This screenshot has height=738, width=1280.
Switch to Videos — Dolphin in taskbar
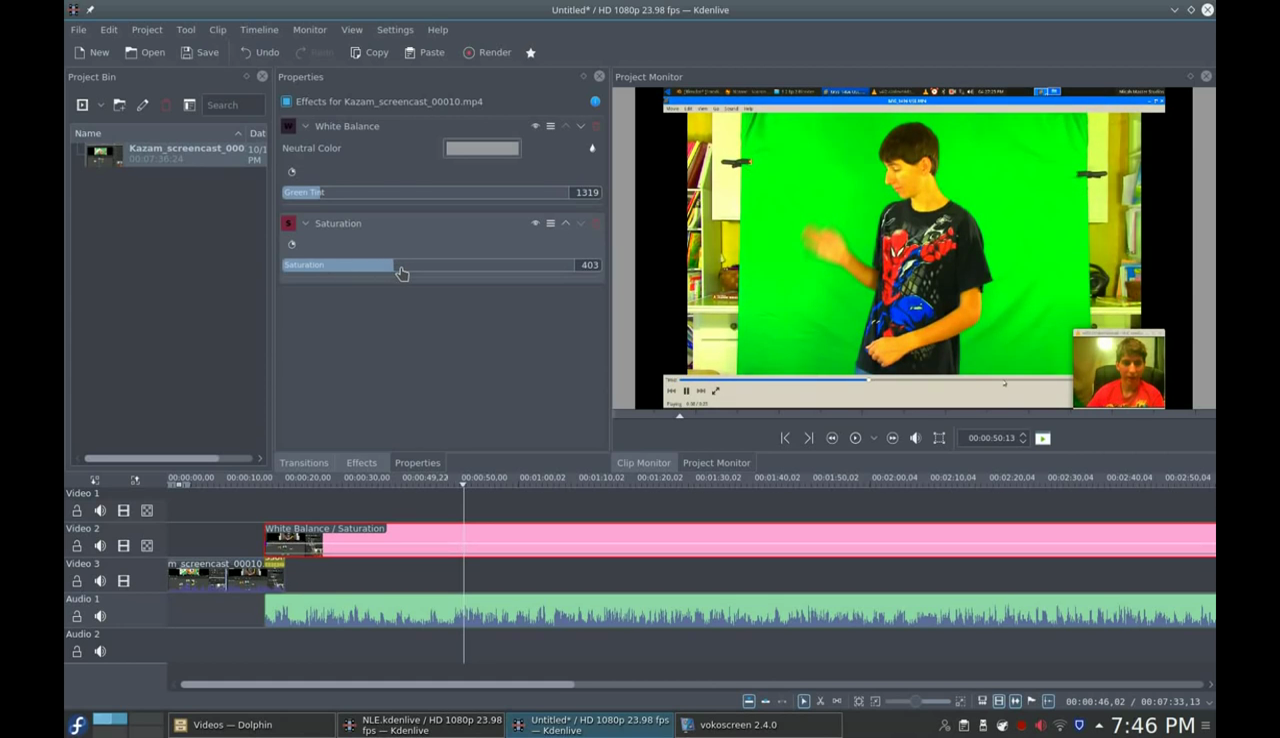251,725
